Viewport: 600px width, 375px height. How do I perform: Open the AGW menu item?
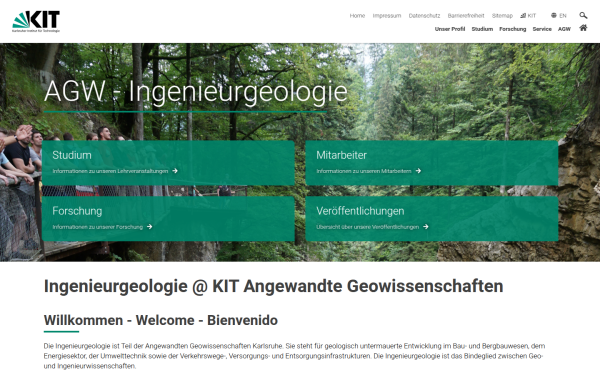click(564, 29)
